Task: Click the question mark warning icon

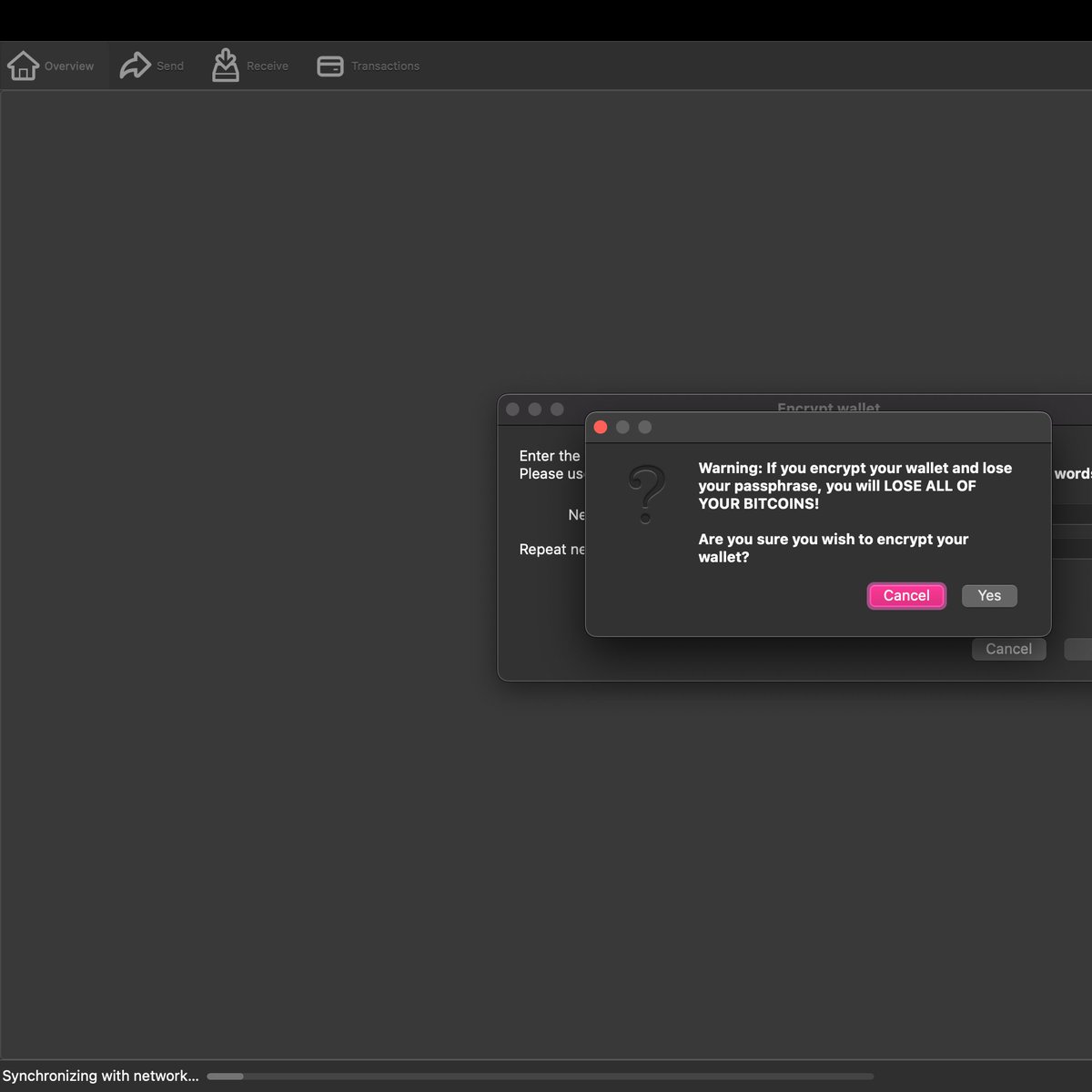Action: [x=647, y=493]
